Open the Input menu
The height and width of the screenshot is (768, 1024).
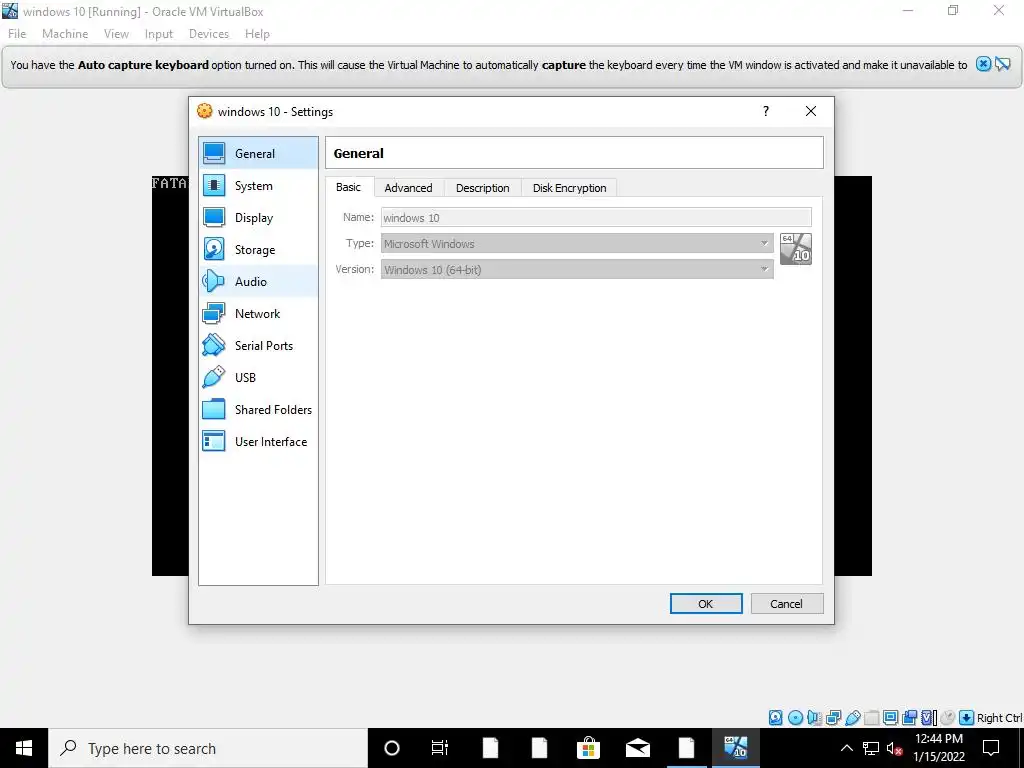[159, 34]
